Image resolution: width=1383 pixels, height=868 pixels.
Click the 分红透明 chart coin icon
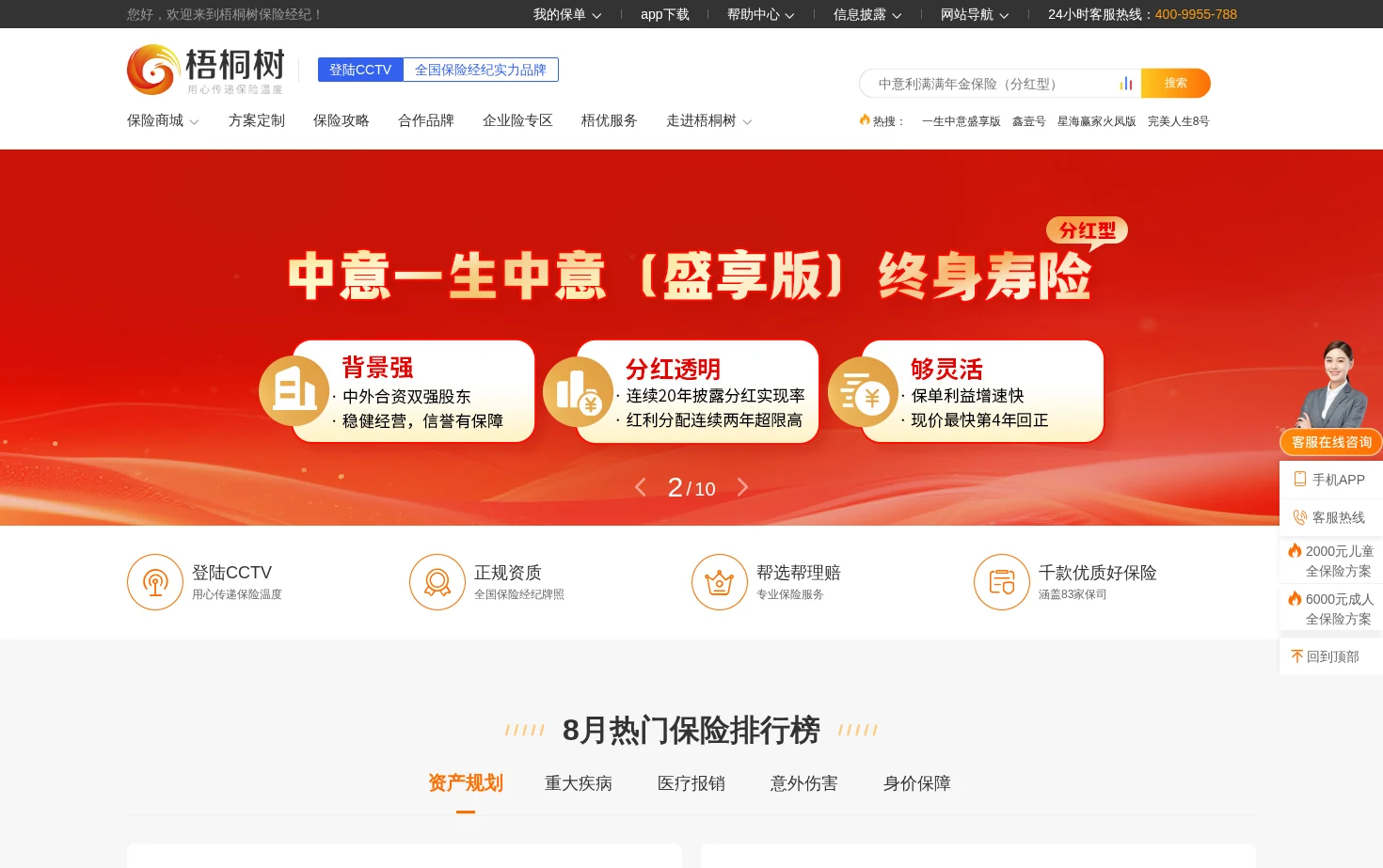[579, 391]
